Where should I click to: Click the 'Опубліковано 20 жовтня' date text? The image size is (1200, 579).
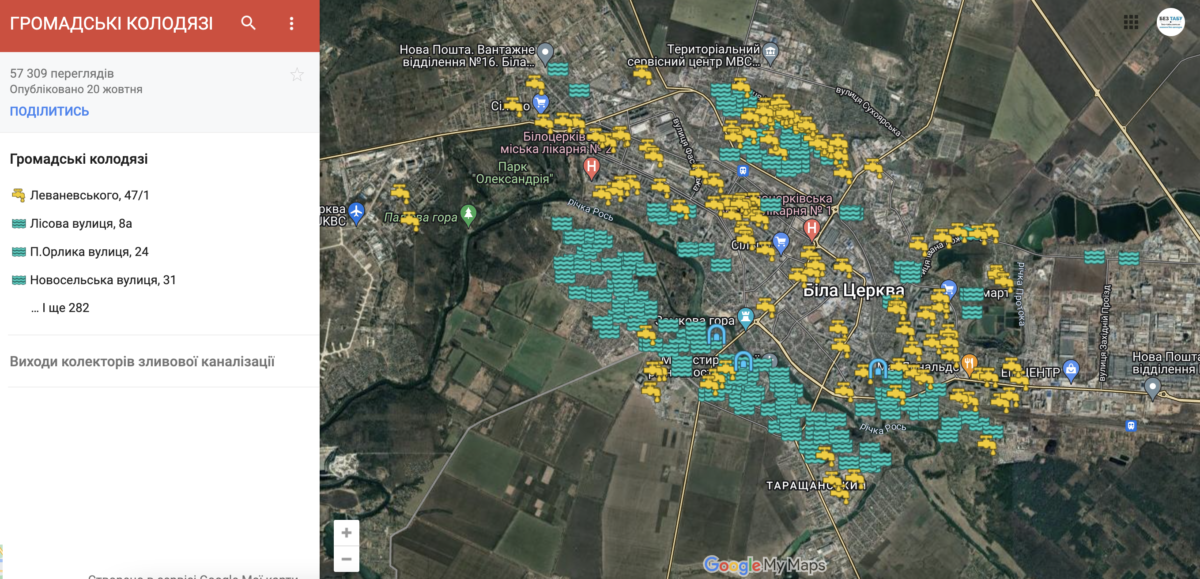click(x=76, y=89)
